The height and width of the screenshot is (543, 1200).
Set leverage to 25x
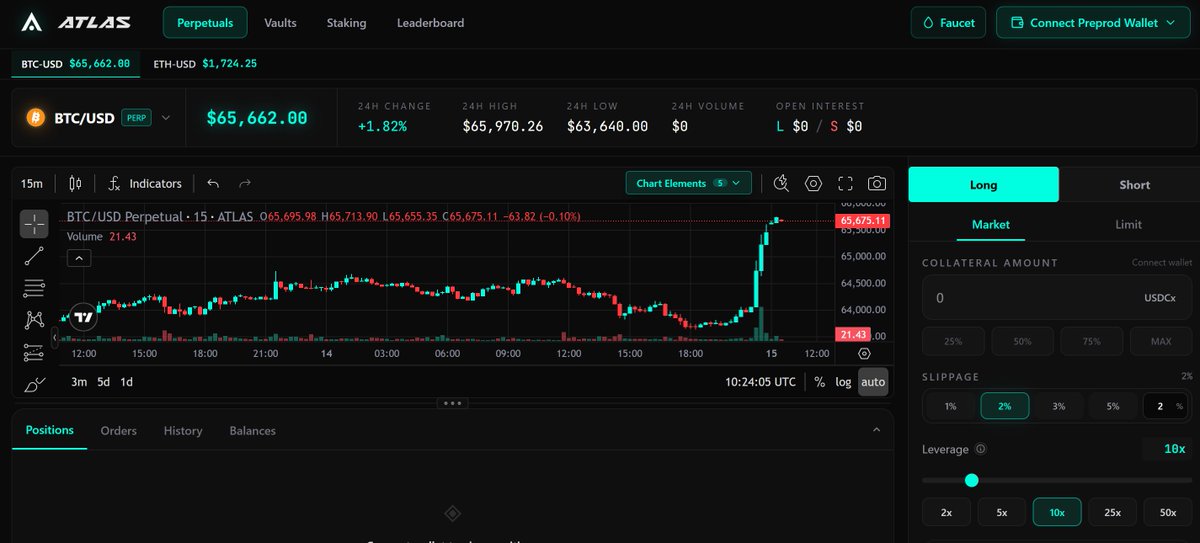[x=1112, y=512]
